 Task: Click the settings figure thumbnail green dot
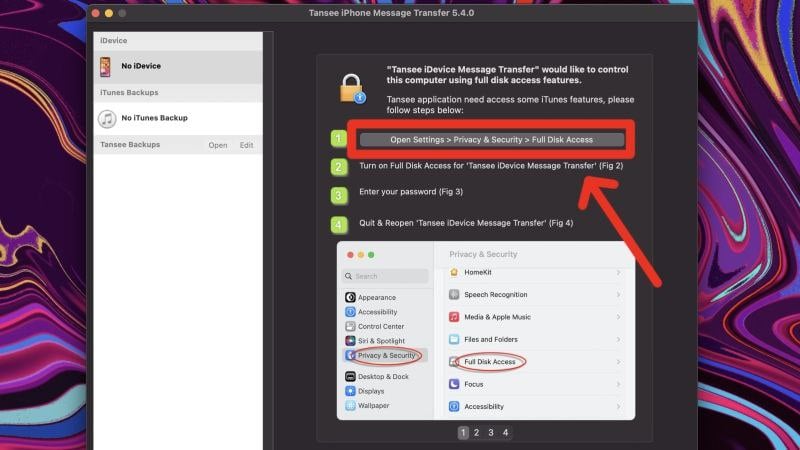(371, 255)
